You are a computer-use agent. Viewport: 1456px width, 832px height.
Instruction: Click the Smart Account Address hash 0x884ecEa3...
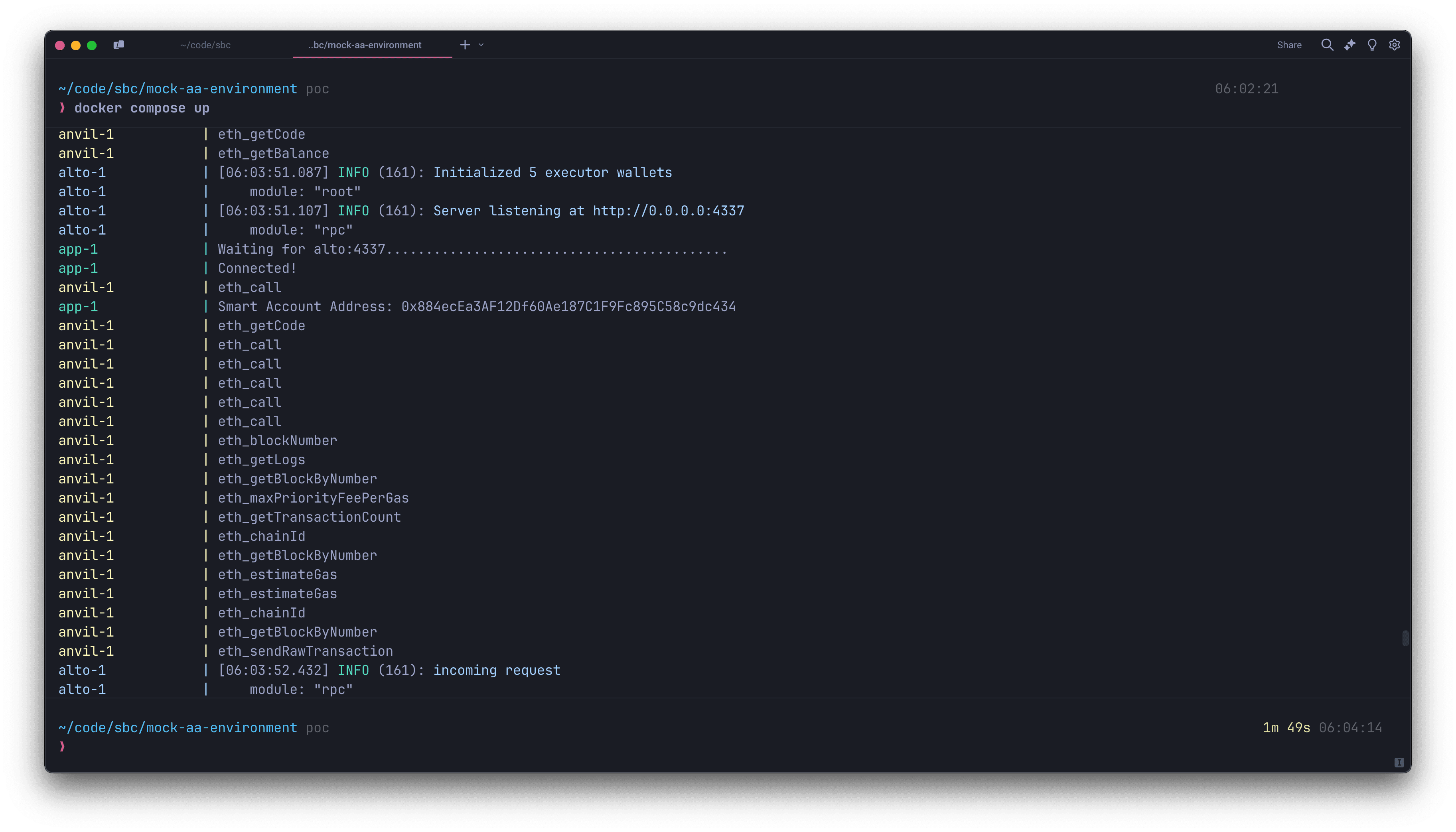568,307
